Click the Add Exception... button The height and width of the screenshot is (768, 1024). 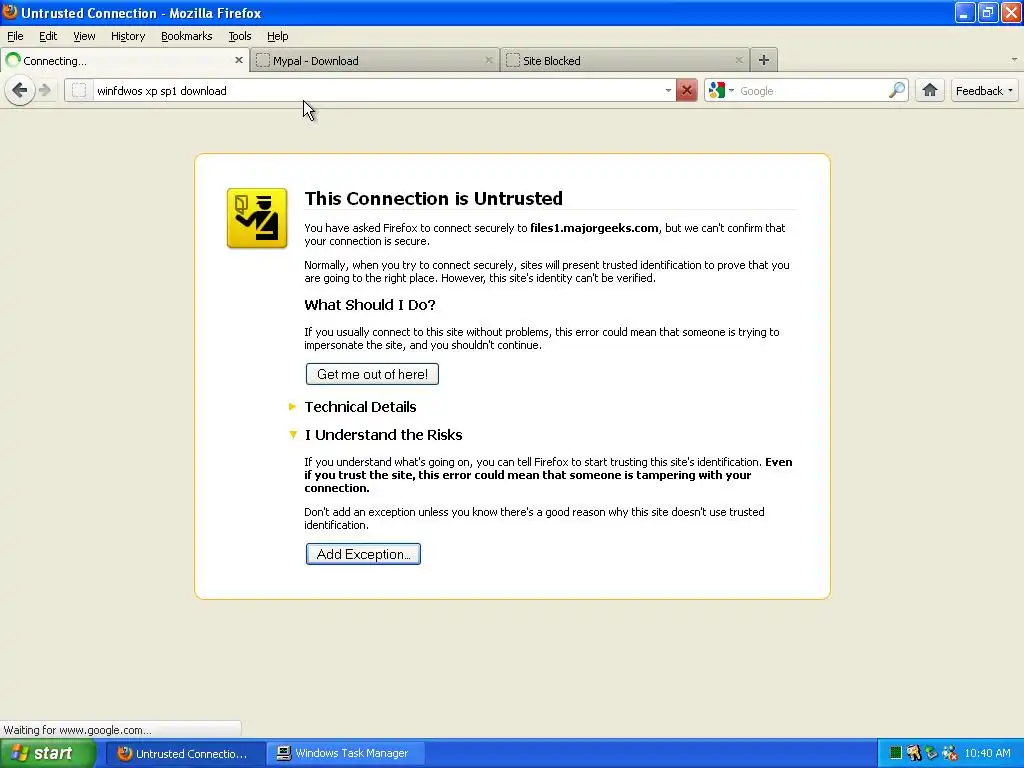coord(363,554)
